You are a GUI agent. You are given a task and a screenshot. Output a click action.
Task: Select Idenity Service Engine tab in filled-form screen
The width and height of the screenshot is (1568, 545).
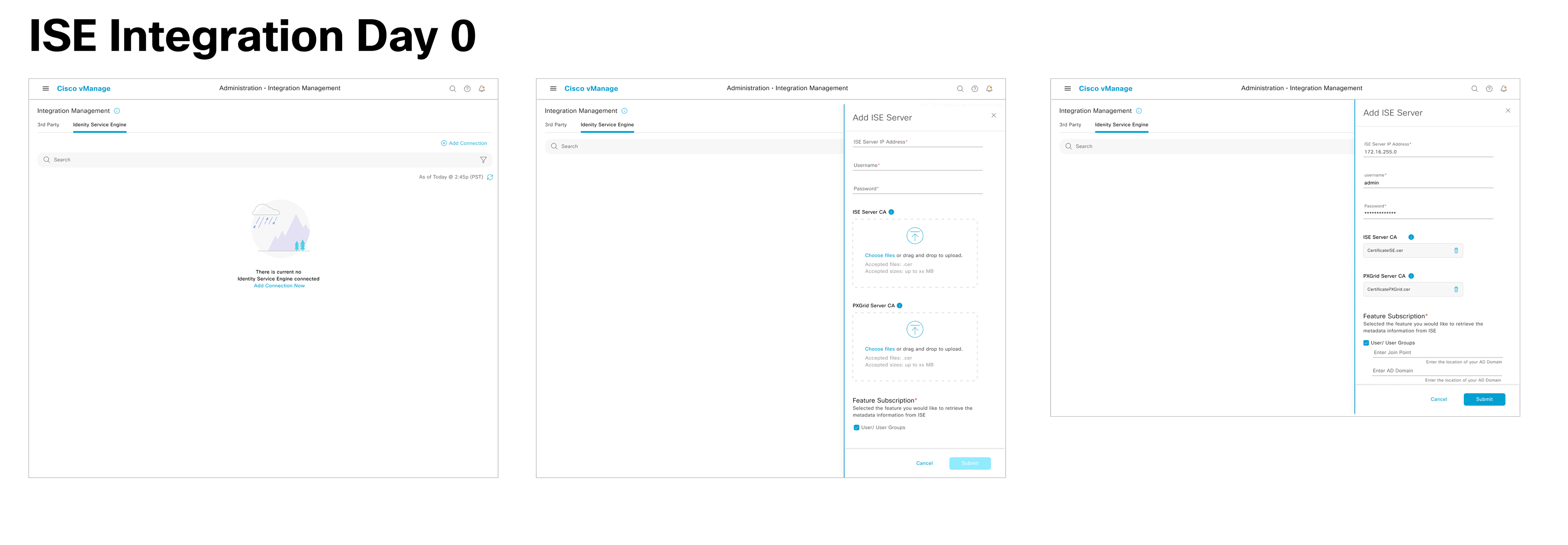coord(1121,125)
